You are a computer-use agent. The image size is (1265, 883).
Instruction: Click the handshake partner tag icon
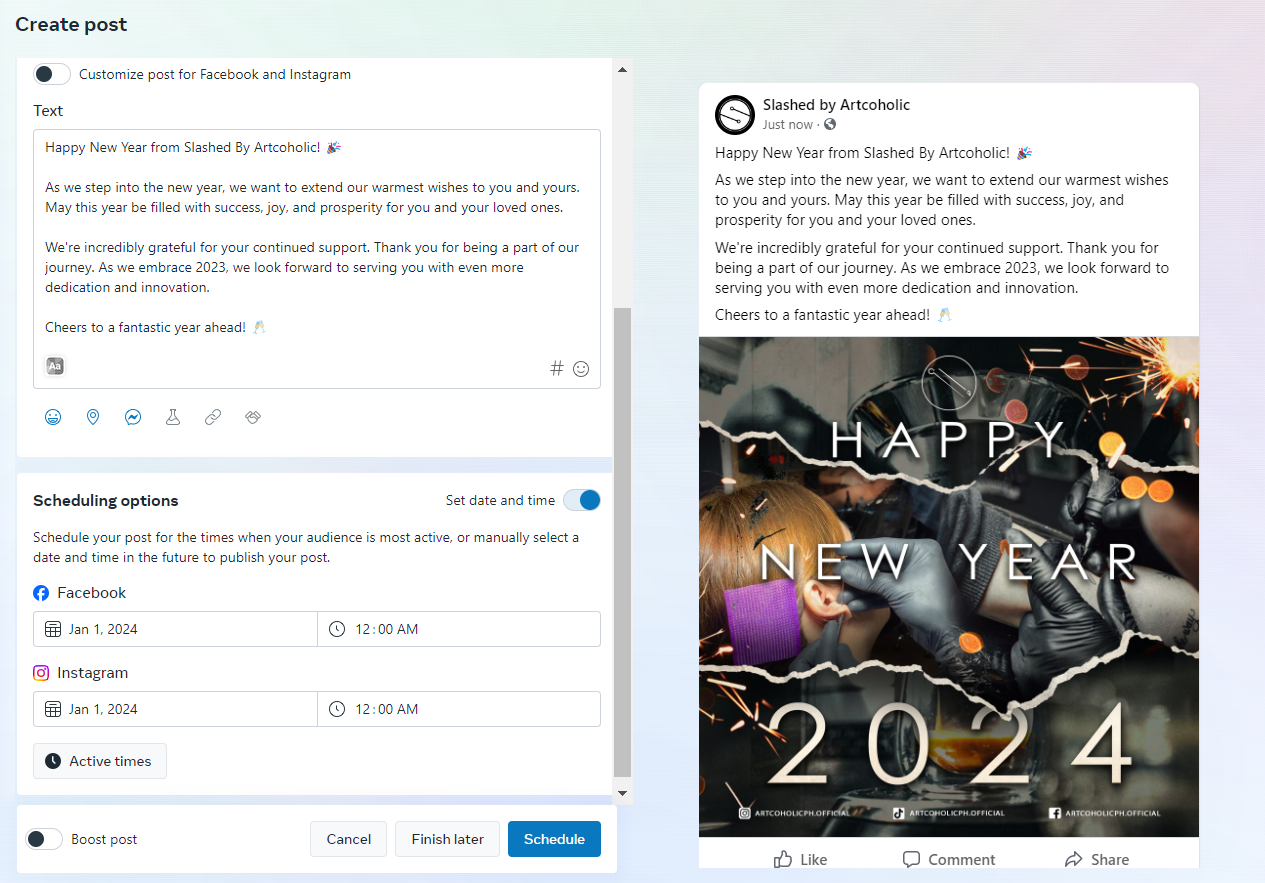point(253,417)
